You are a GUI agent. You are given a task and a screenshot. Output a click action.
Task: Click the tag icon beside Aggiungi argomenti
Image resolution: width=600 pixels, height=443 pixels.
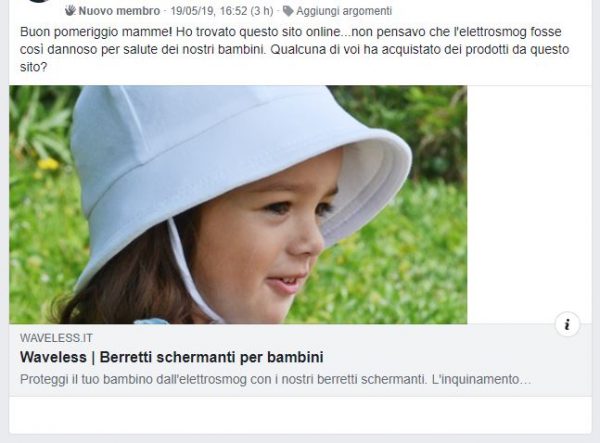288,11
